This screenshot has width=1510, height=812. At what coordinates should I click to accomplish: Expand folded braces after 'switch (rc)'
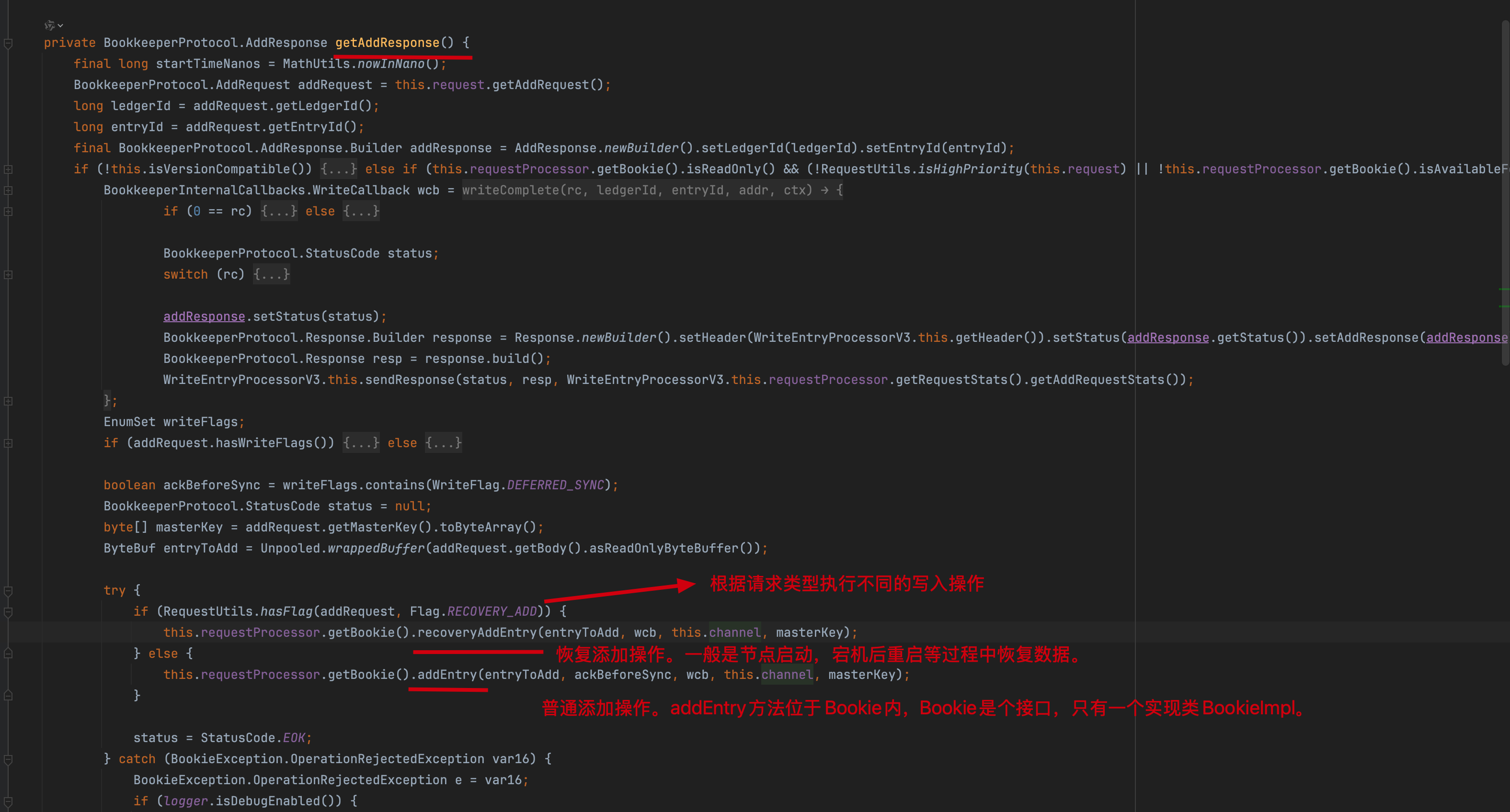(x=272, y=275)
